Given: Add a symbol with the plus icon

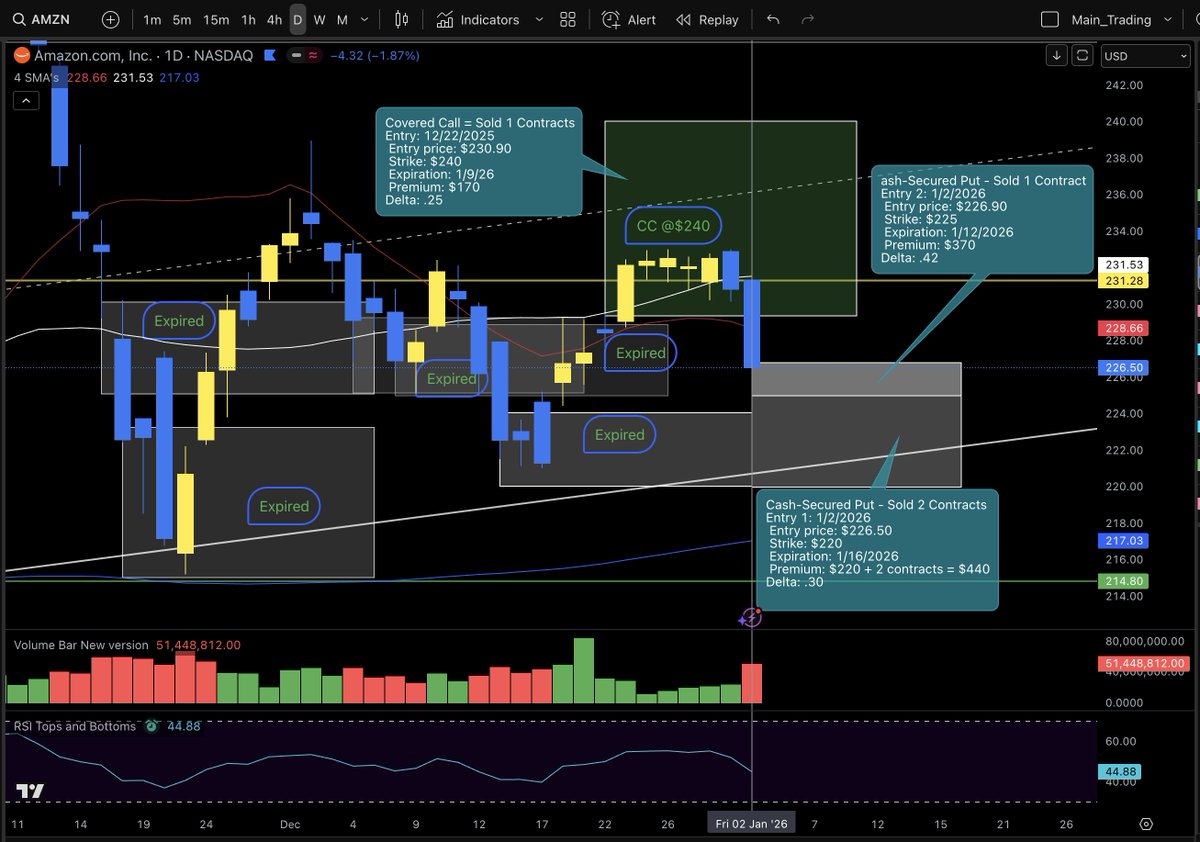Looking at the screenshot, I should click(110, 20).
